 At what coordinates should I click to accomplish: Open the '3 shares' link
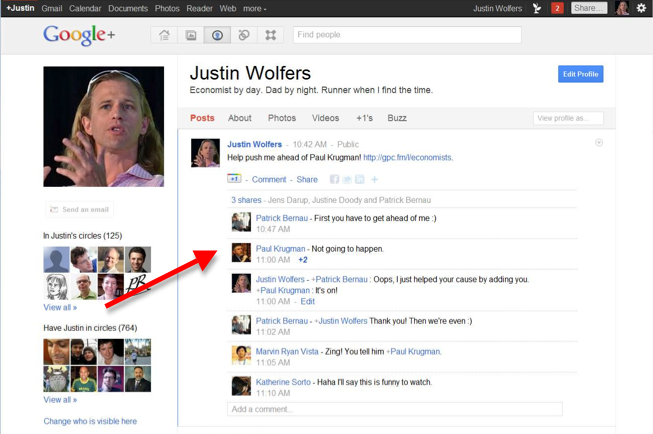coord(246,200)
